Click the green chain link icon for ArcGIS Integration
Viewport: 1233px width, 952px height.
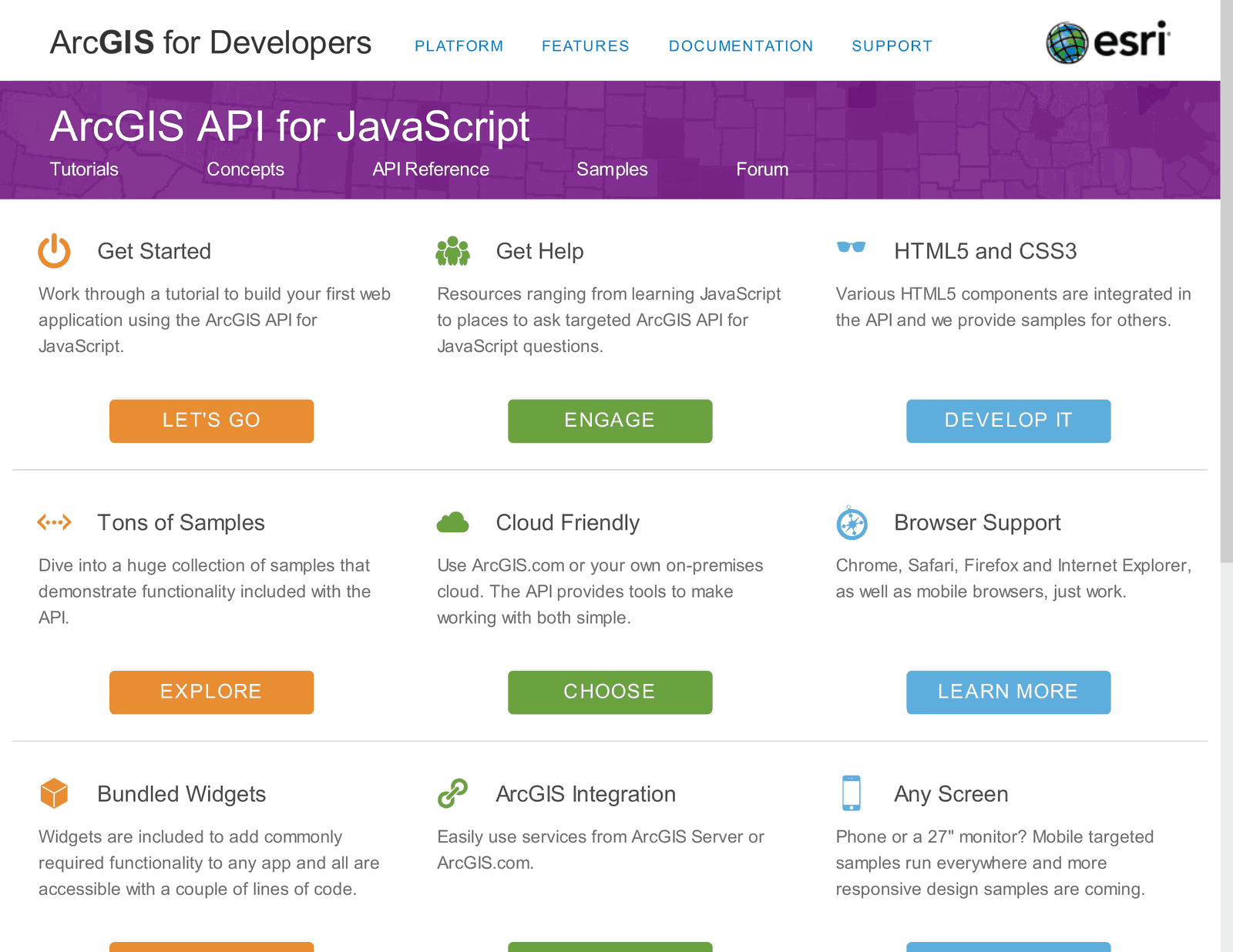tap(452, 793)
